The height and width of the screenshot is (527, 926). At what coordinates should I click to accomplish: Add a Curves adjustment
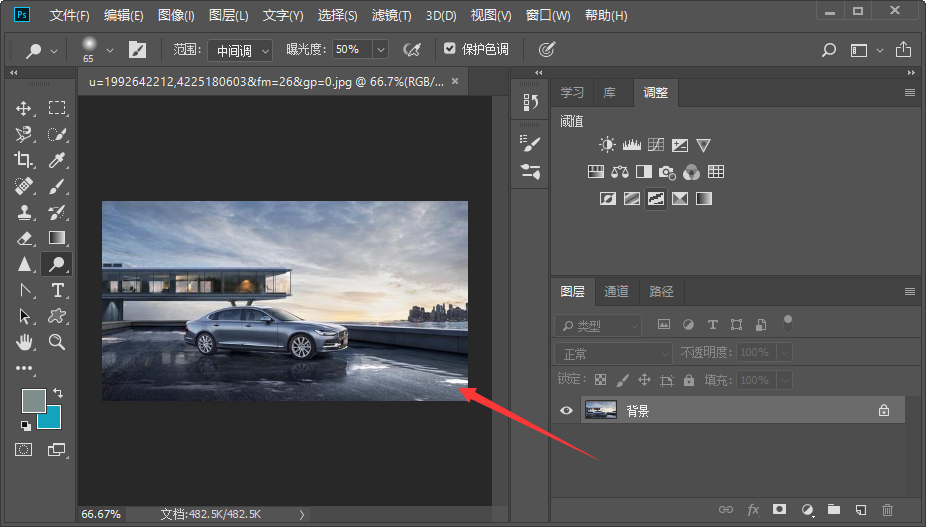(x=656, y=145)
